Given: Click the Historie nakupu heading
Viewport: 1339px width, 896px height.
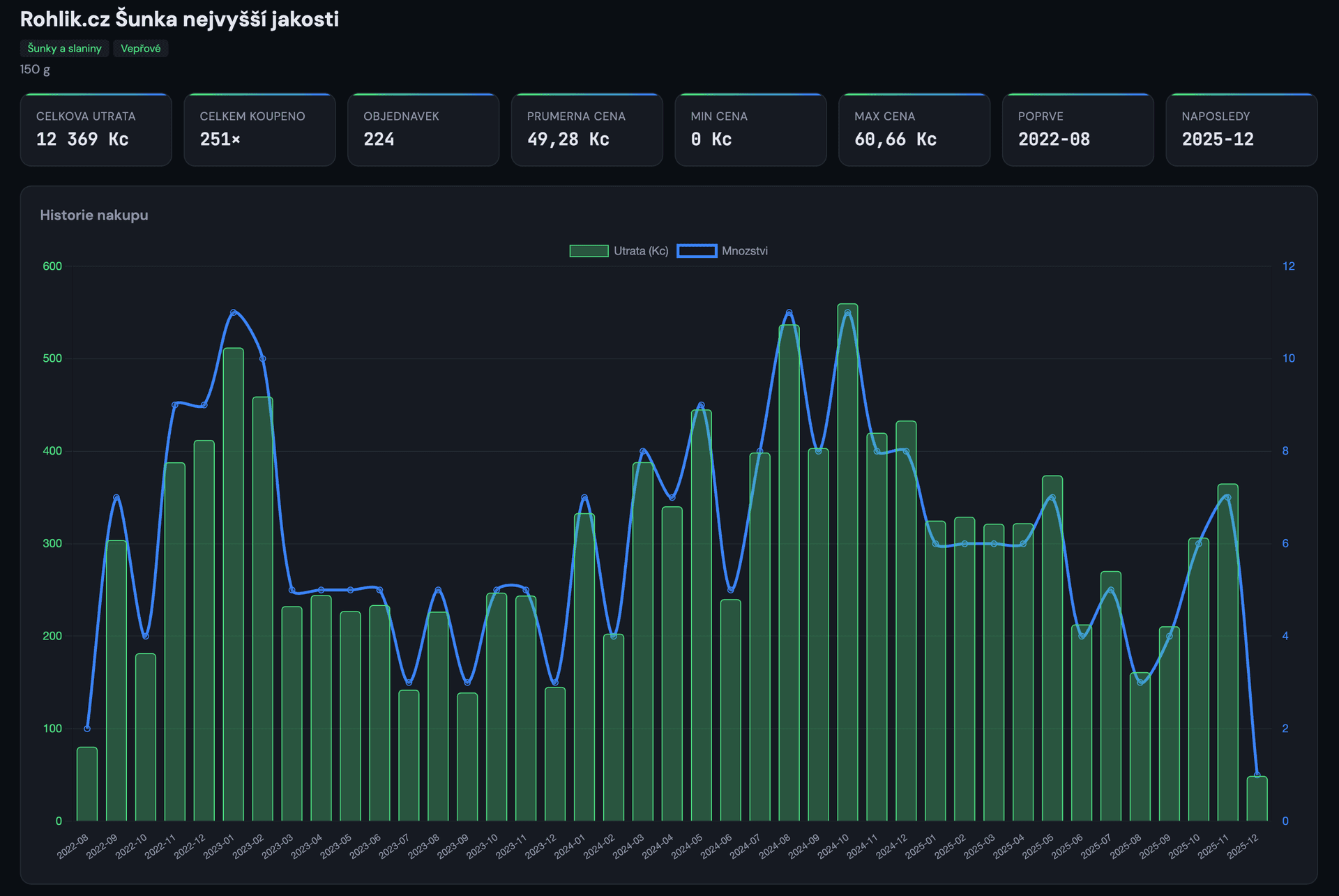Looking at the screenshot, I should (x=94, y=215).
